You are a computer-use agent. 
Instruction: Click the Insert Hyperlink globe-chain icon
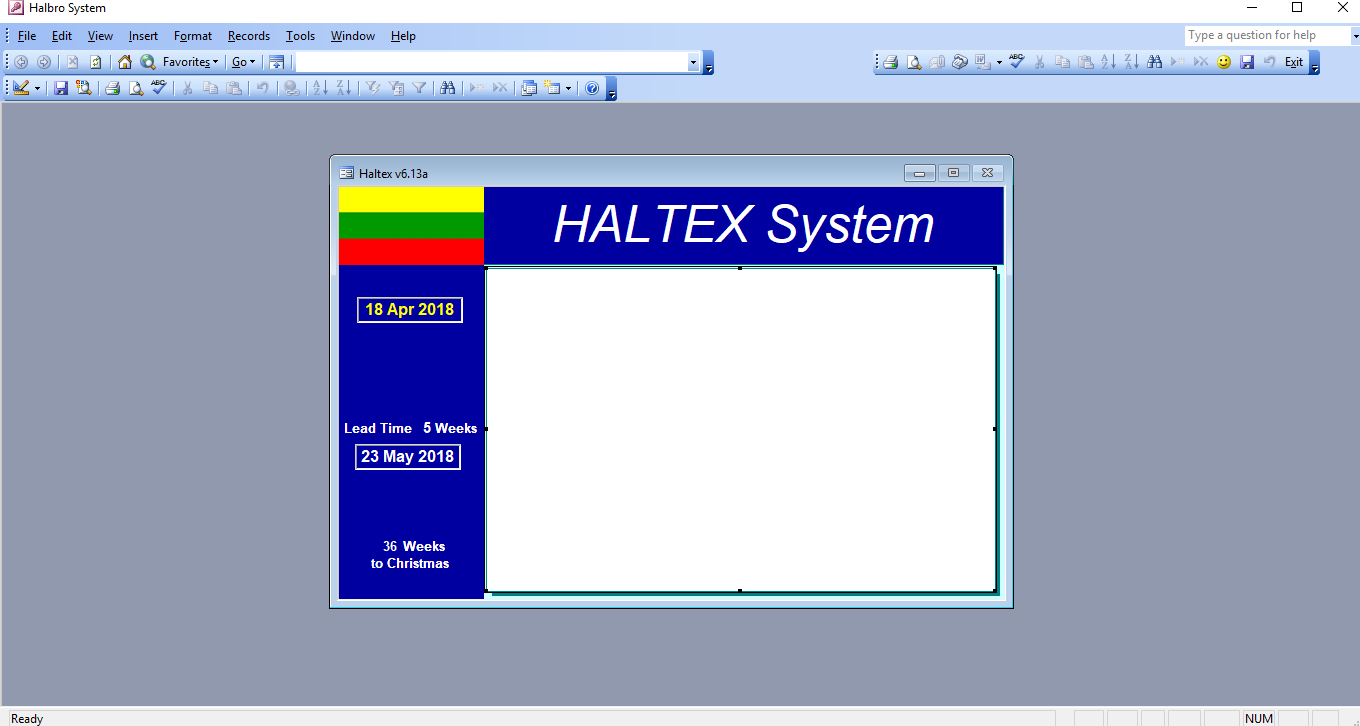(x=291, y=88)
